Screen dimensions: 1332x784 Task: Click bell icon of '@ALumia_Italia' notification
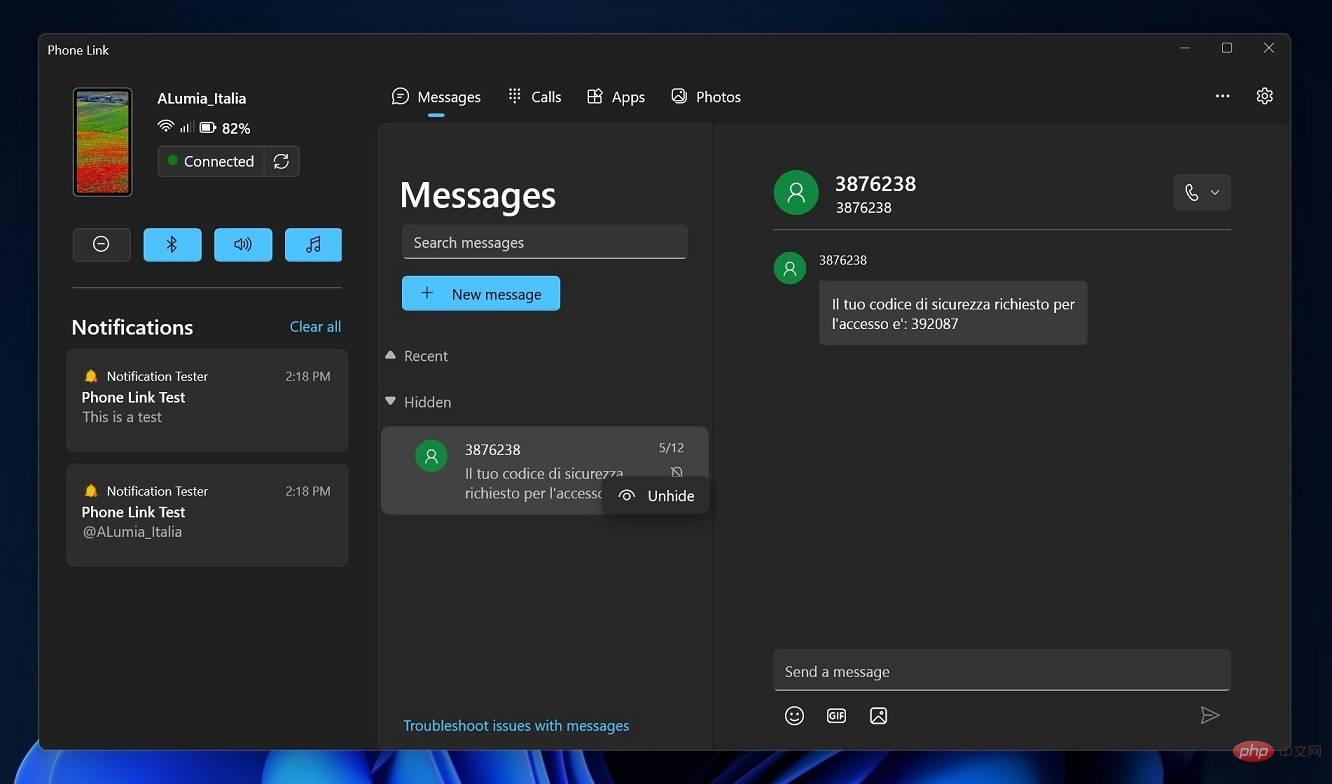coord(91,491)
